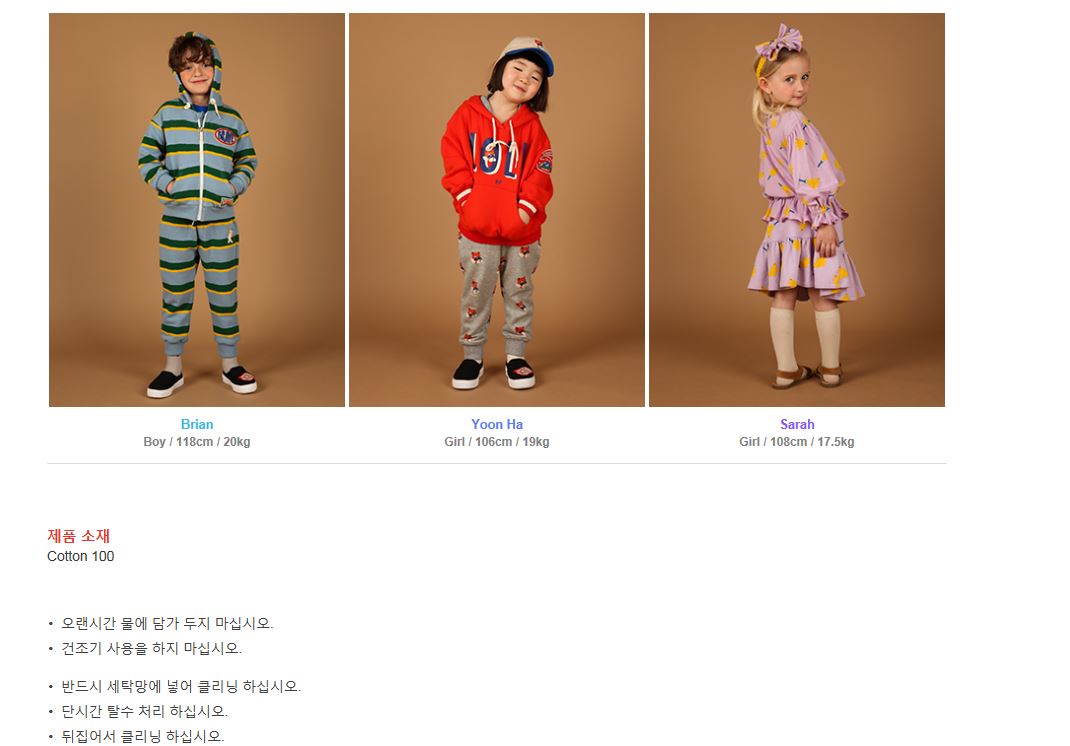
Task: Click the 단시간 탈수 처리 하십시오 line
Action: [144, 711]
